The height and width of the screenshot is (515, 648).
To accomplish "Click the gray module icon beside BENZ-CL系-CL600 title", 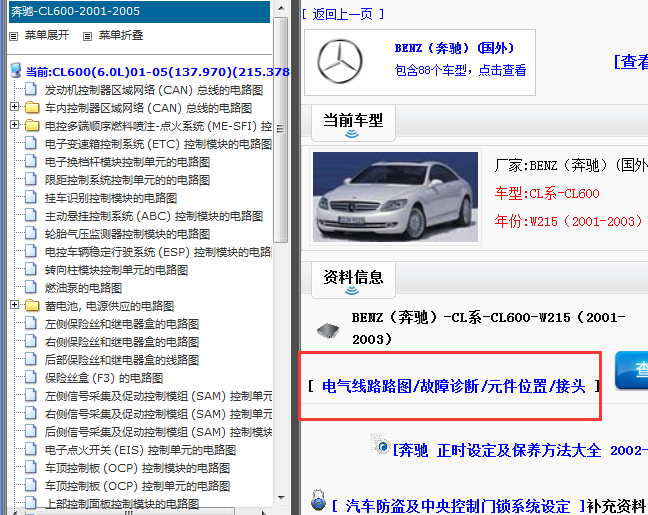I will tap(328, 331).
